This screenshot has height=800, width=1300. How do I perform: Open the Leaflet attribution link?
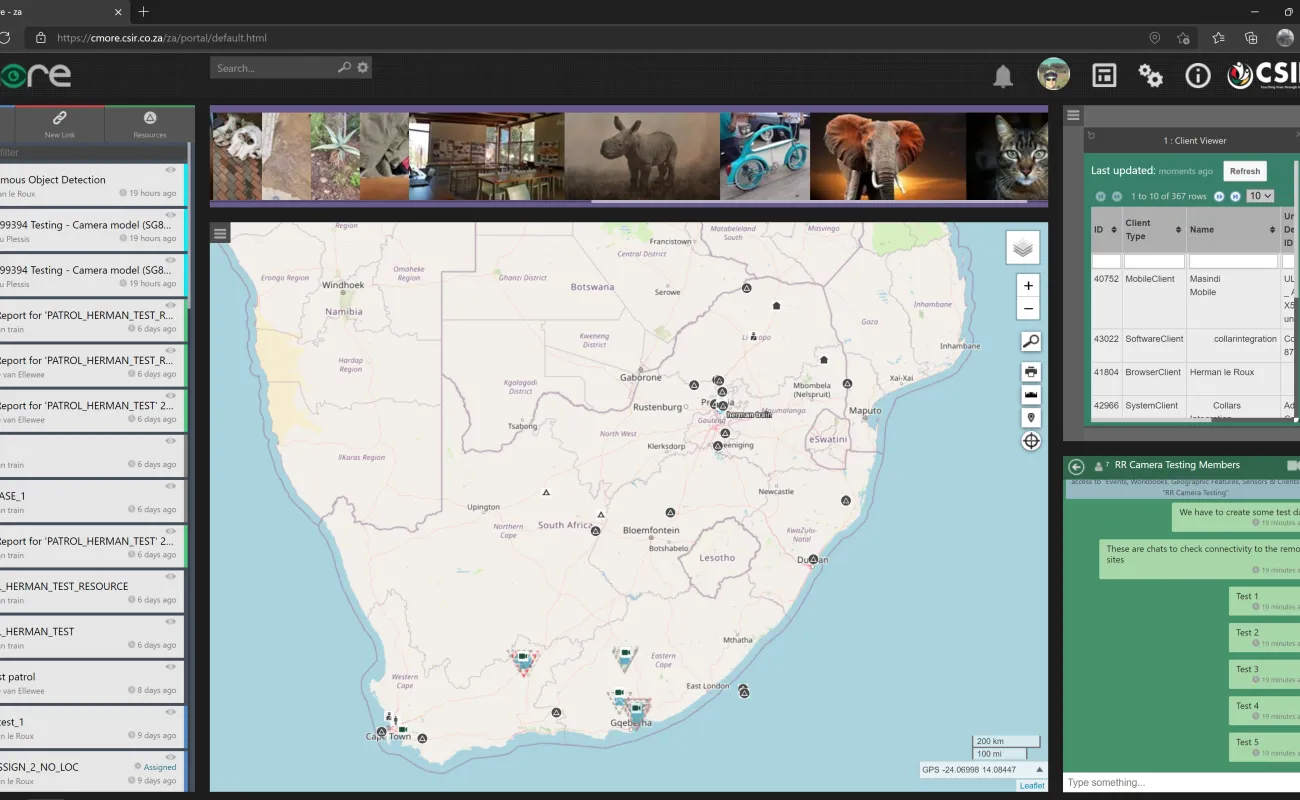pyautogui.click(x=1031, y=786)
